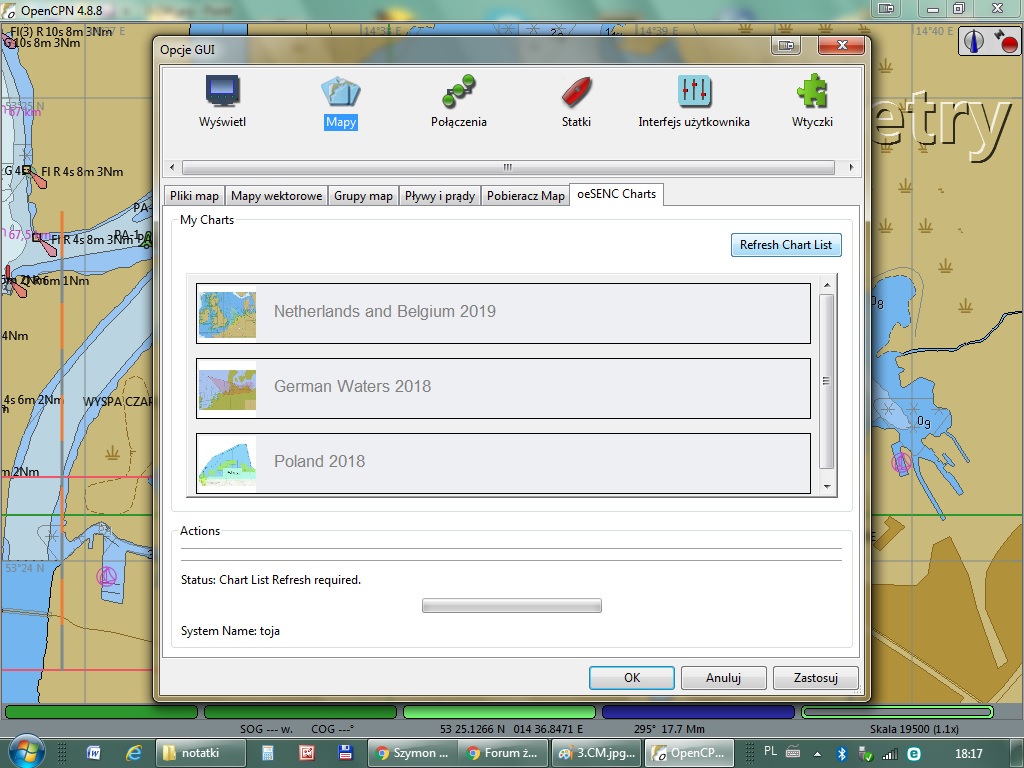The width and height of the screenshot is (1024, 768).
Task: Click the 'Status: Chart List Refresh required.' text
Action: 271,580
